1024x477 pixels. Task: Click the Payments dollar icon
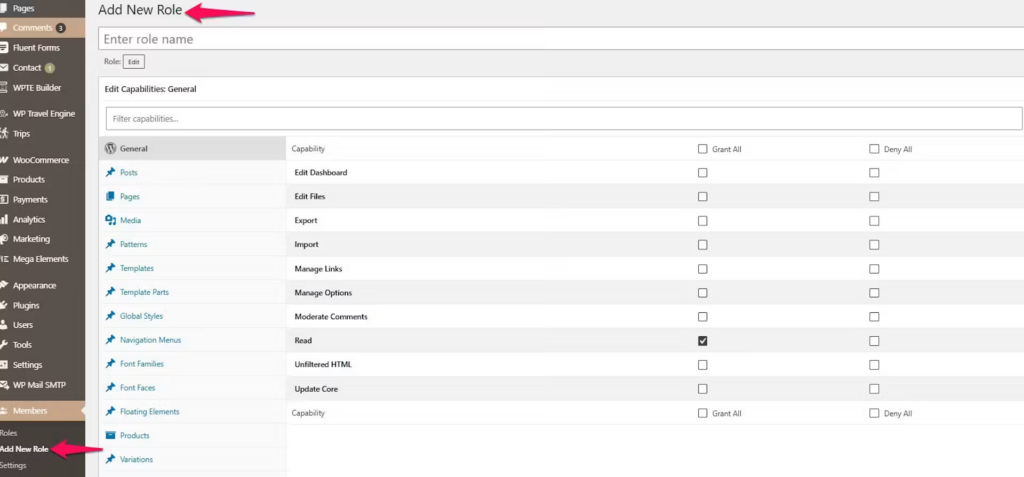tap(3, 199)
